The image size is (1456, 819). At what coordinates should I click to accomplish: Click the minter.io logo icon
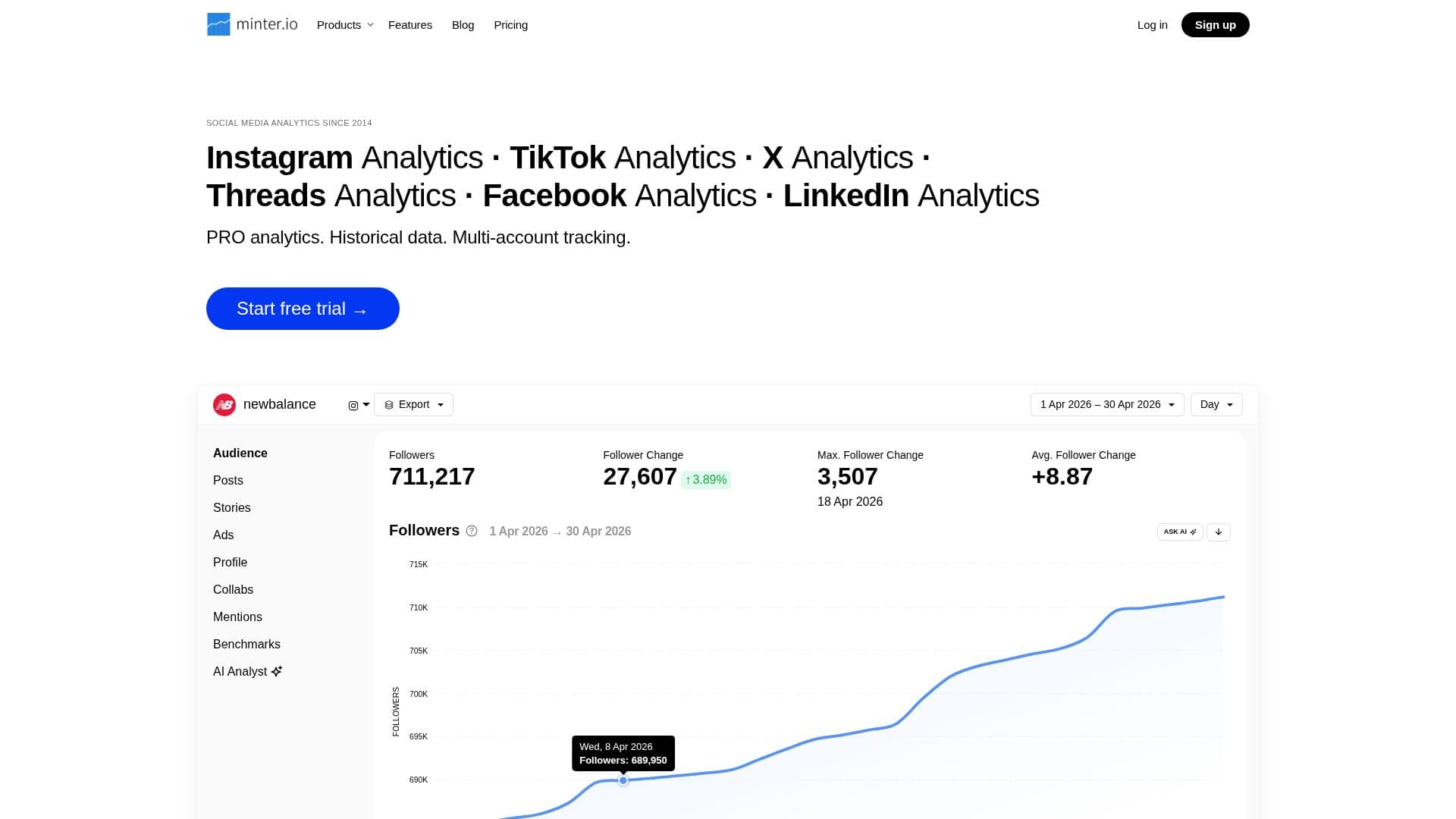218,24
